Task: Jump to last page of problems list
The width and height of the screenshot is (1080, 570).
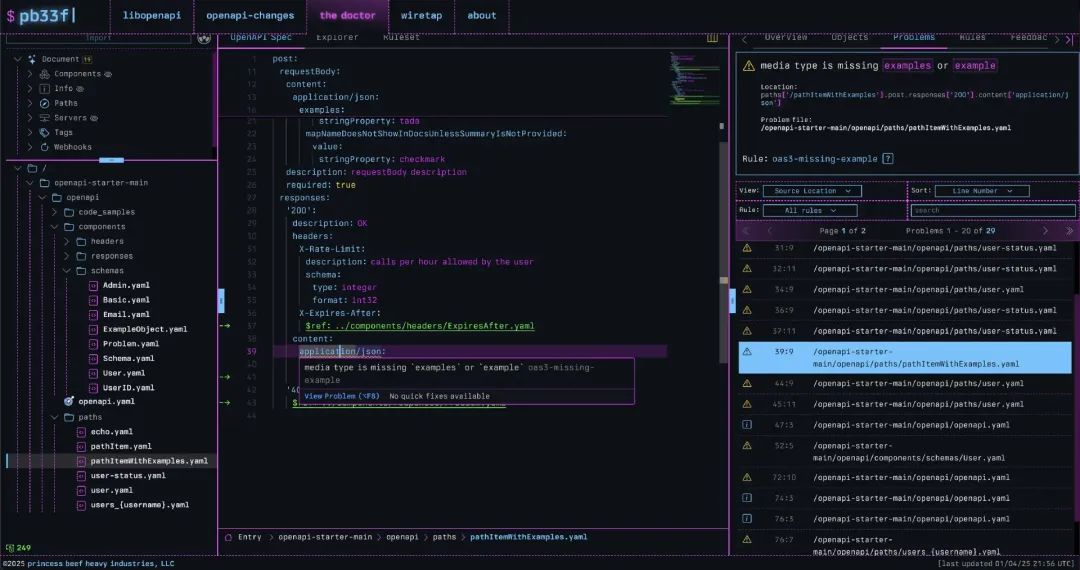Action: 1068,231
